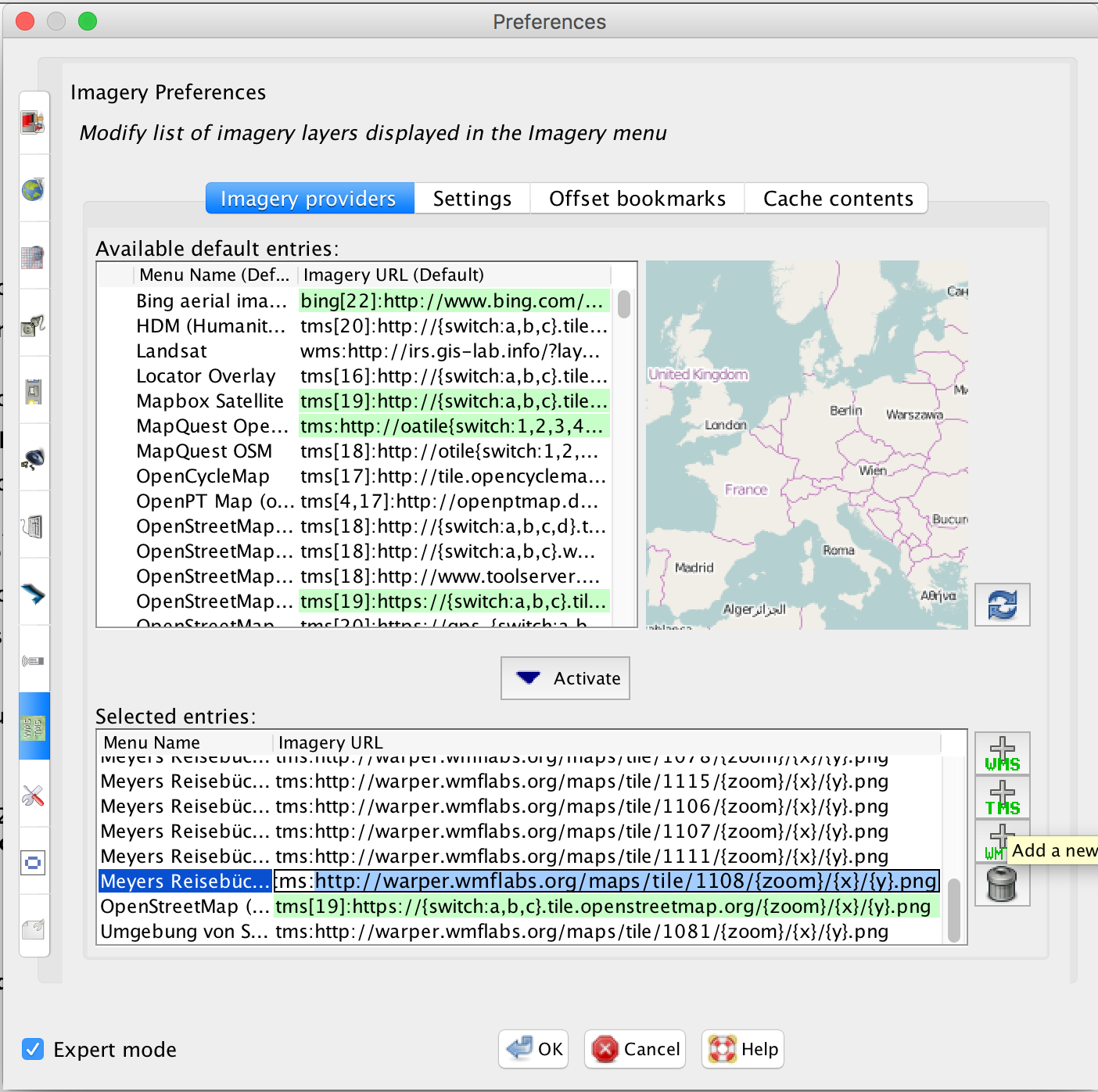The width and height of the screenshot is (1098, 1092).
Task: Switch to the Settings tab
Action: pyautogui.click(x=472, y=199)
